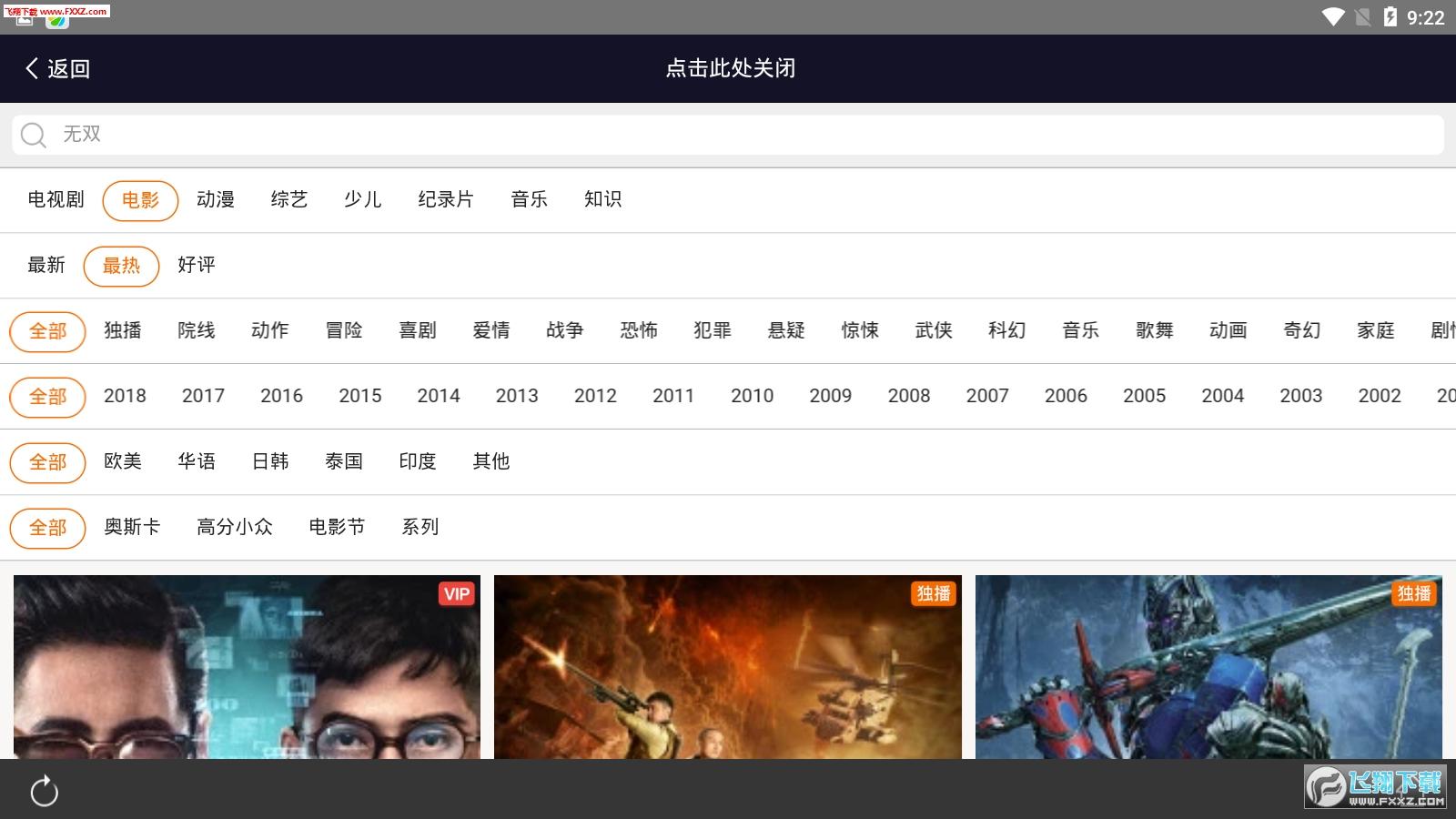Select 全部 in the year row
Image resolution: width=1456 pixels, height=819 pixels.
[x=47, y=397]
